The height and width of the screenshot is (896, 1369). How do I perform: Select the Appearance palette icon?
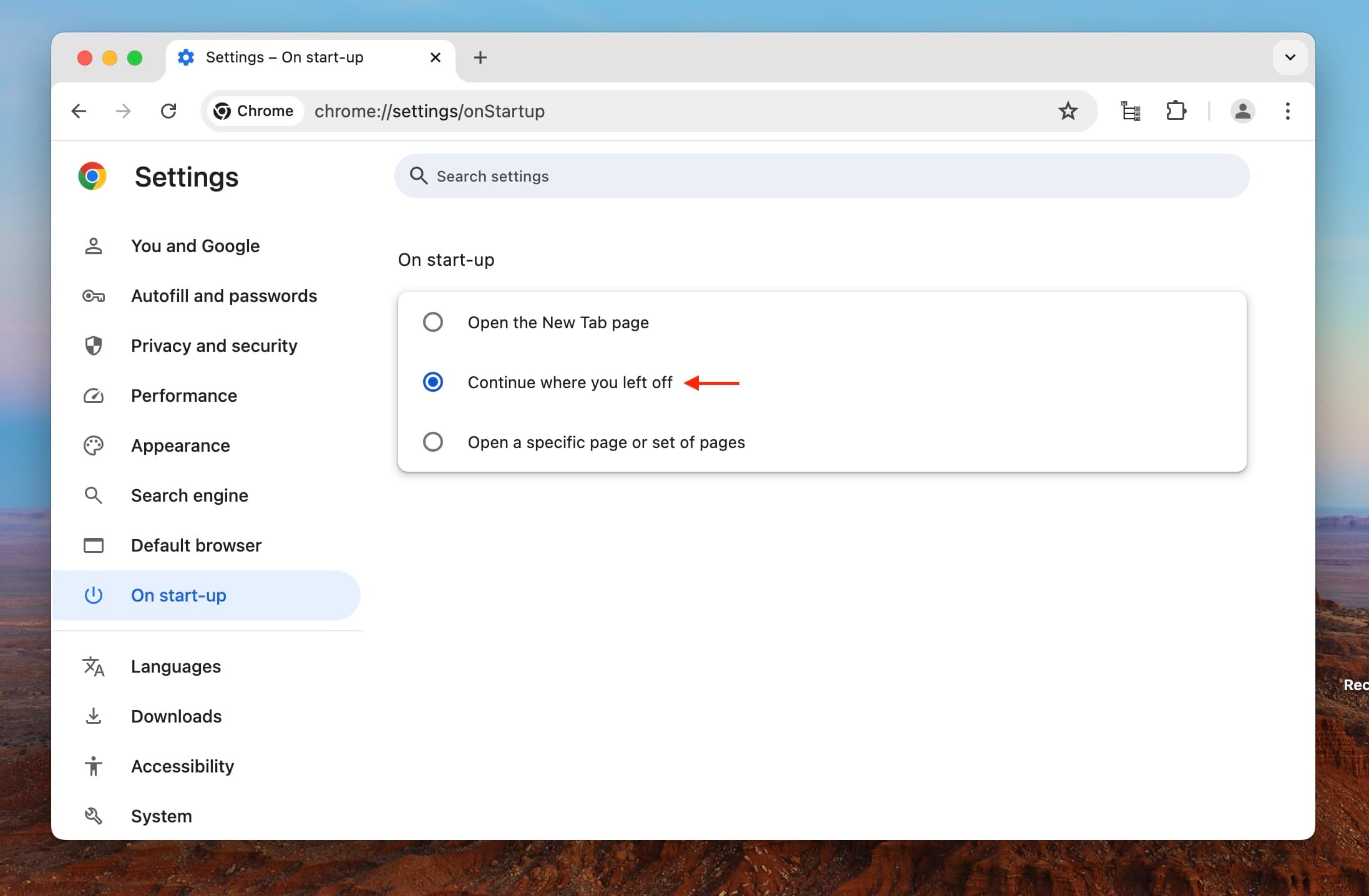93,446
